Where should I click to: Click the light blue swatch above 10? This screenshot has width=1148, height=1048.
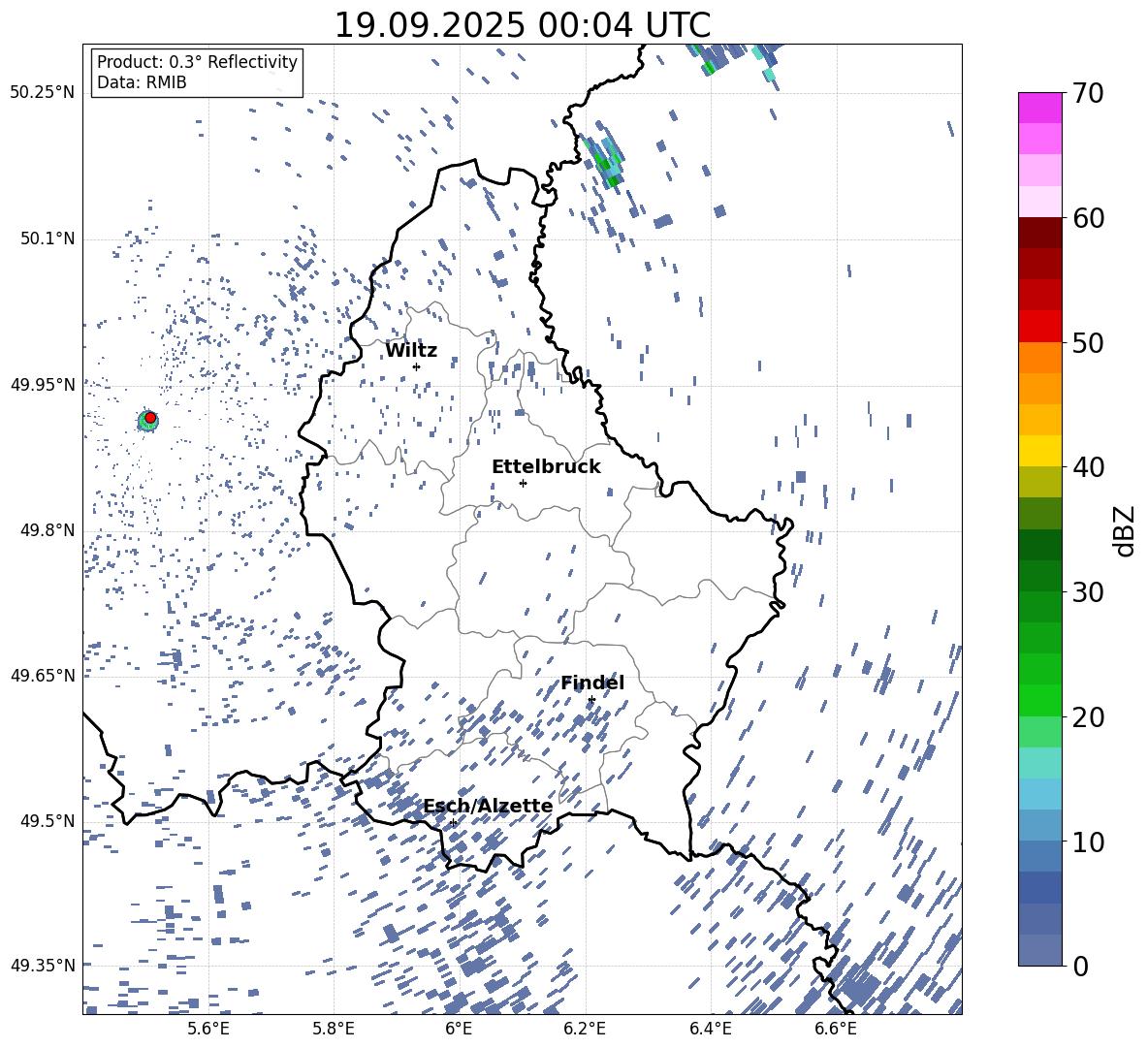(1039, 825)
